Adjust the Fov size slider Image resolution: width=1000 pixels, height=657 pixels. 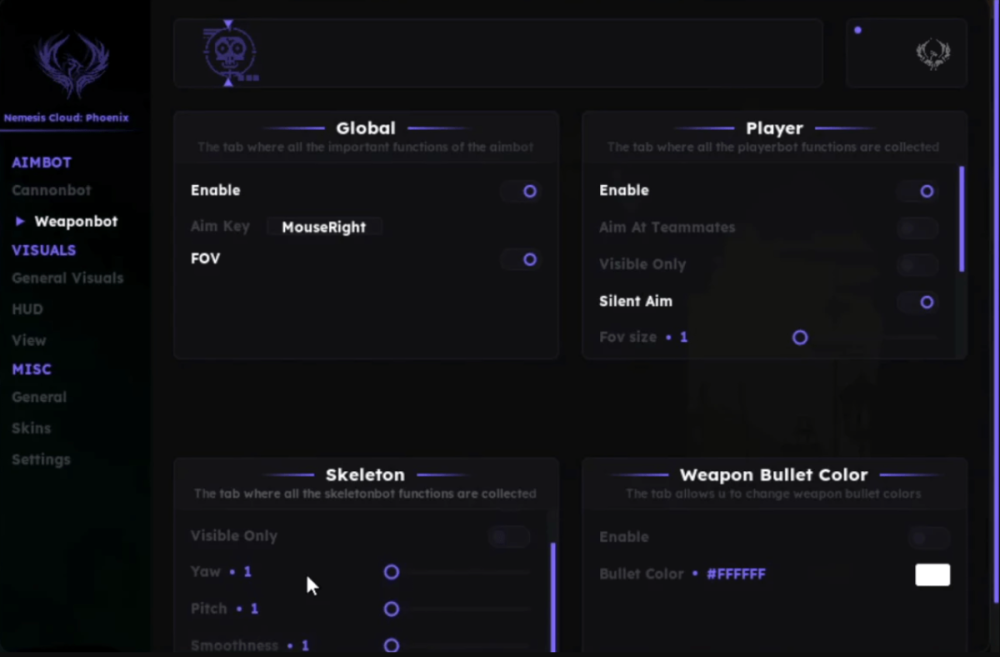click(x=800, y=338)
